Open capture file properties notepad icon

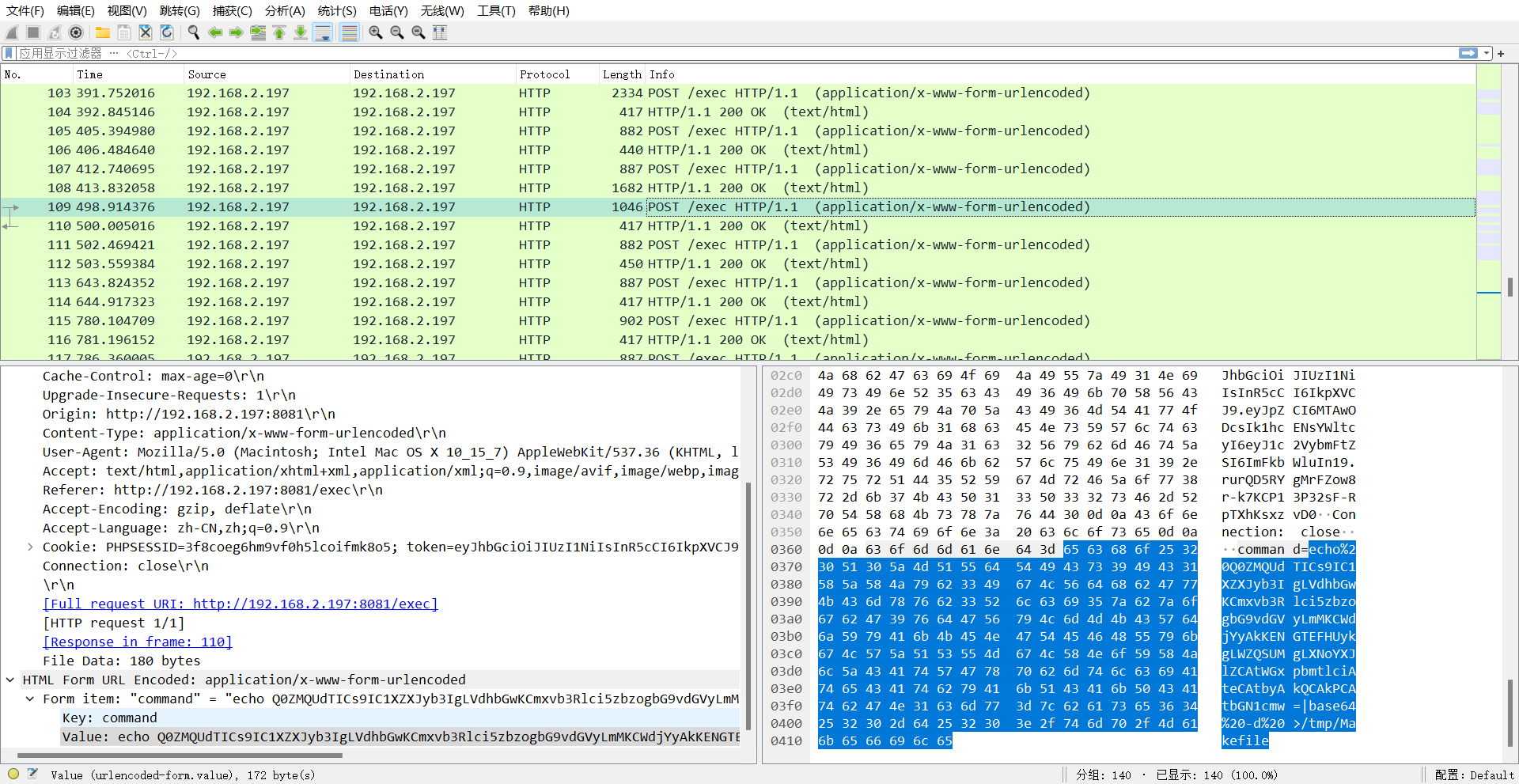pyautogui.click(x=32, y=775)
